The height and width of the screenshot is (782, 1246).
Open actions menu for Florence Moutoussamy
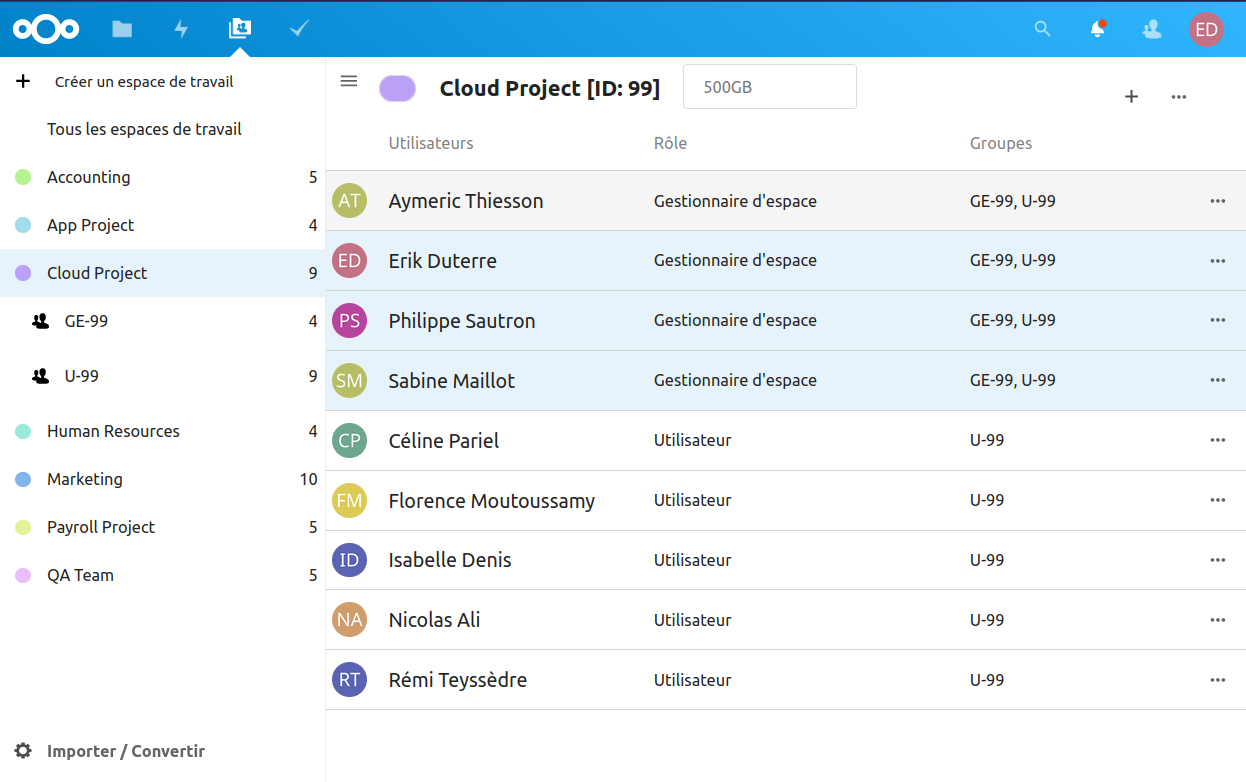pyautogui.click(x=1217, y=501)
